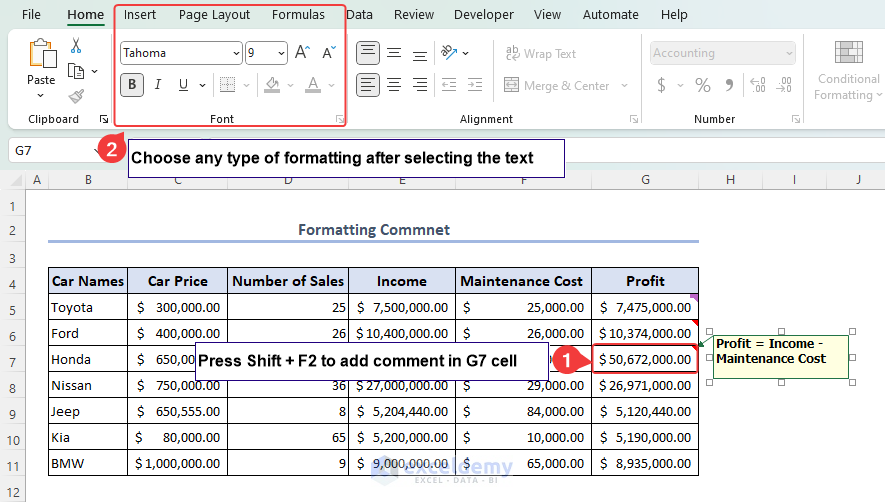Select row 9 header

12,414
